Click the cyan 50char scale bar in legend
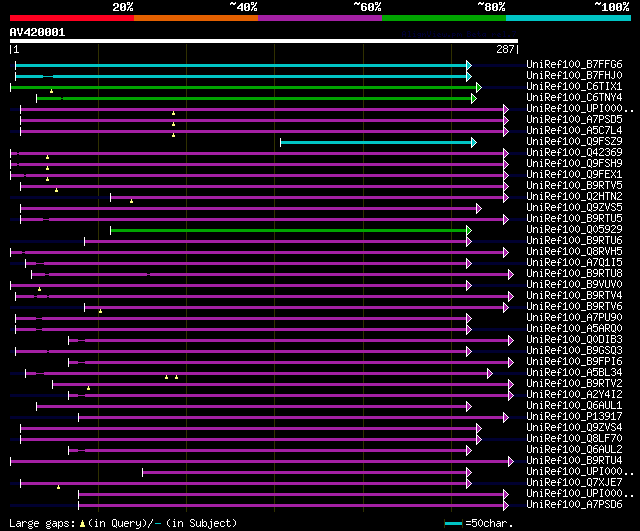 [453, 523]
